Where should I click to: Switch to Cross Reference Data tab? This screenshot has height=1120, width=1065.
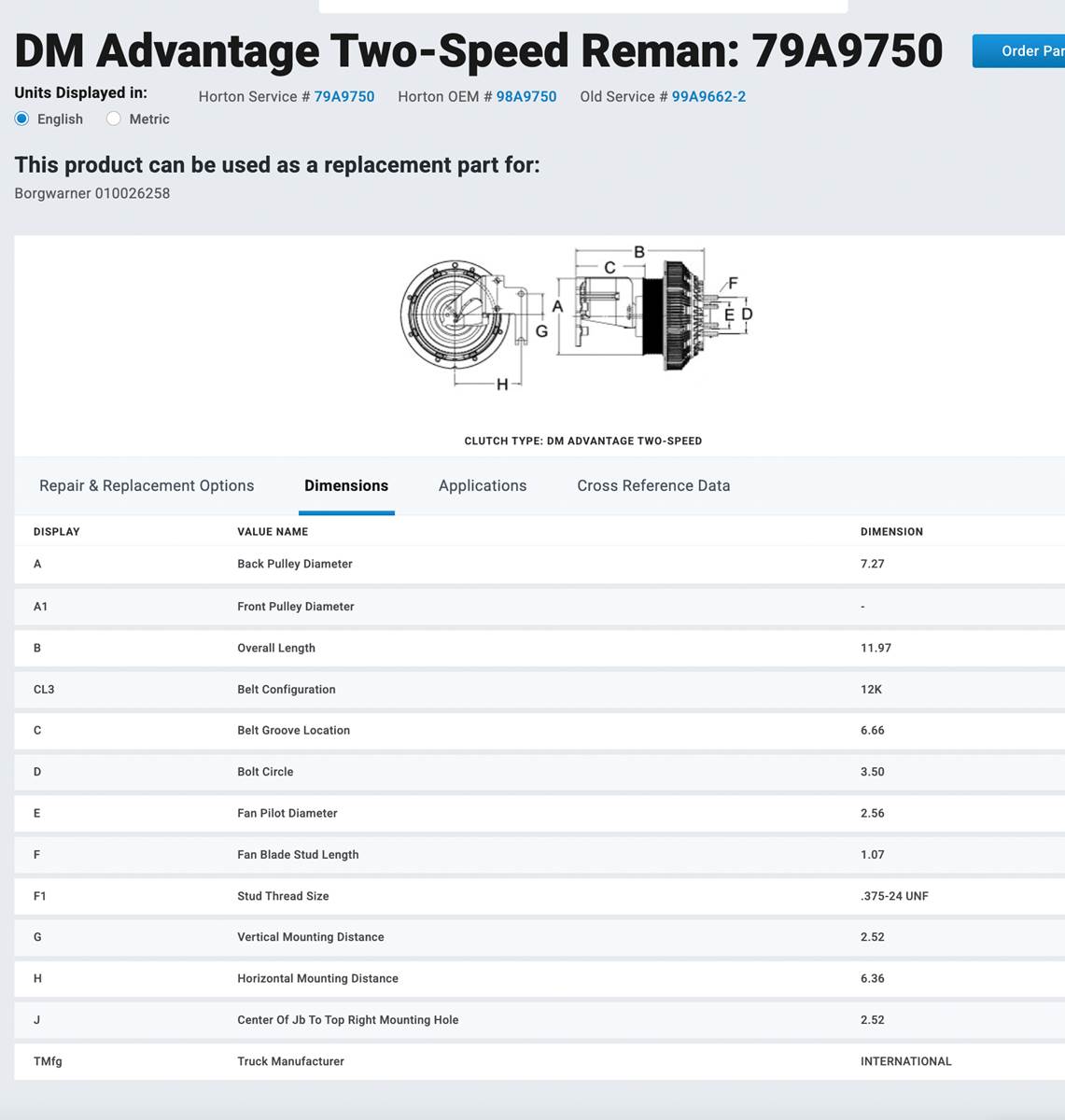coord(653,485)
